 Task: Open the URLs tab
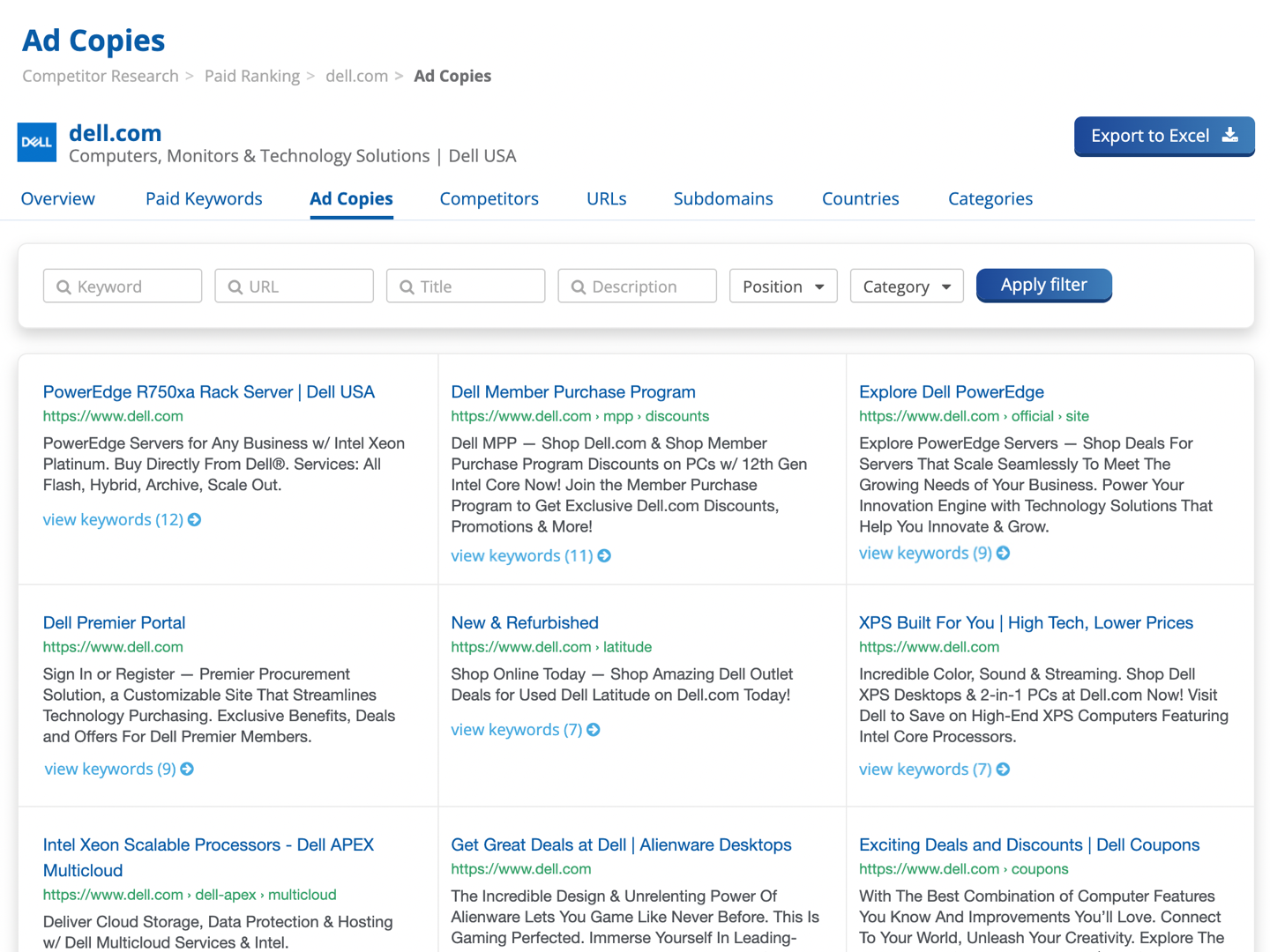click(607, 198)
